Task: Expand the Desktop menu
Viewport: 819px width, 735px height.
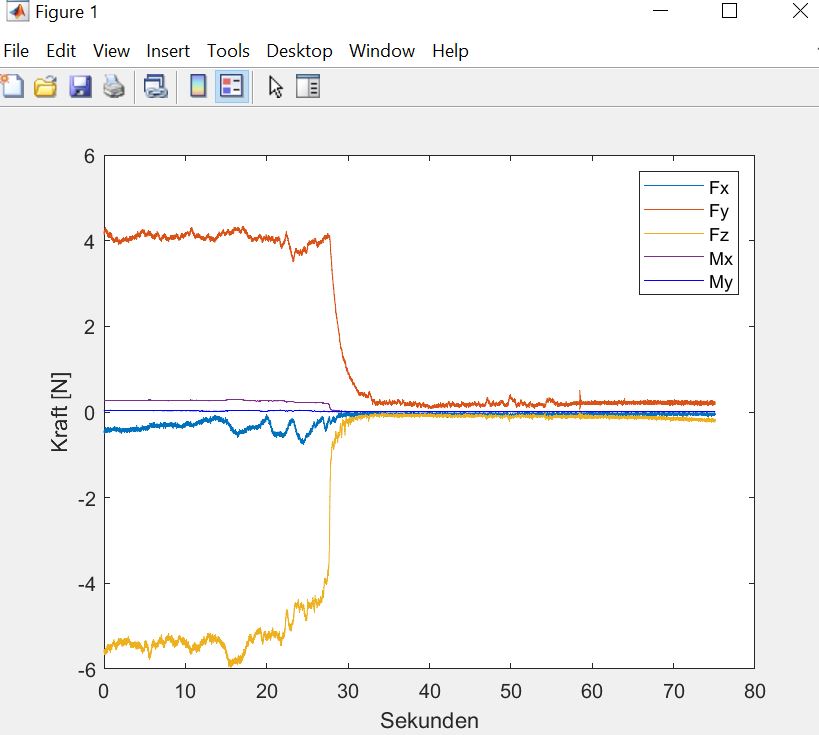Action: click(299, 51)
